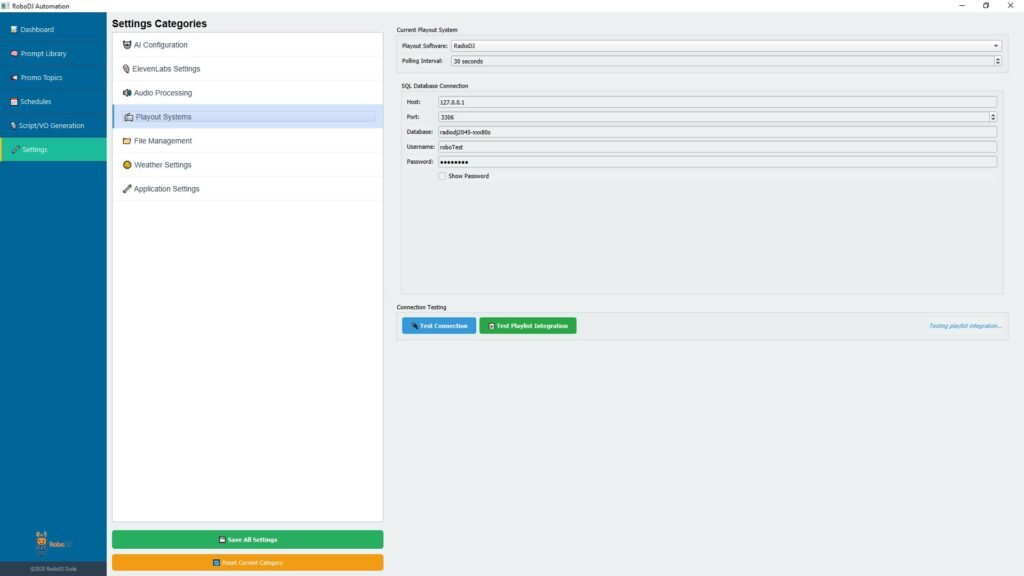
Task: Click the AI Configuration robot icon
Action: point(127,45)
